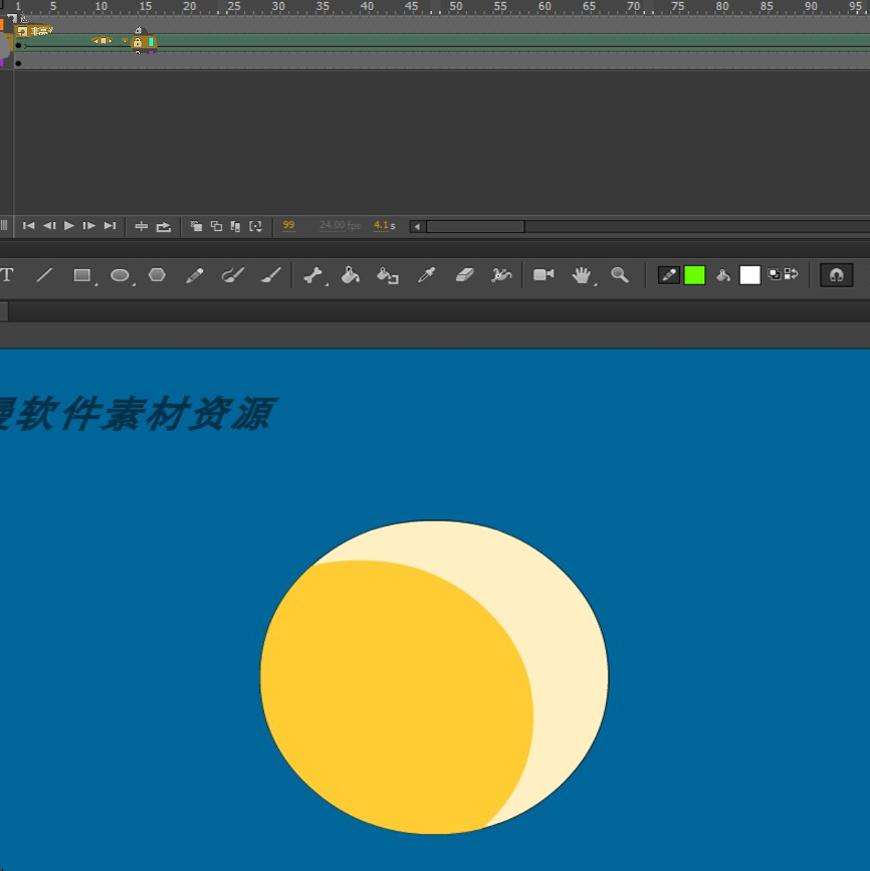Step back one frame
This screenshot has width=870, height=871.
(49, 226)
